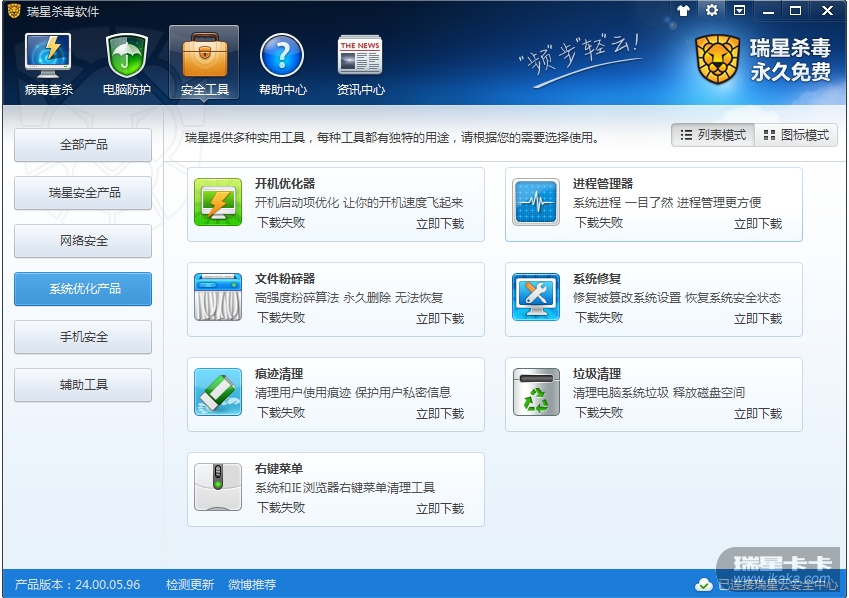Switch to 图标模式 icon view

(796, 135)
